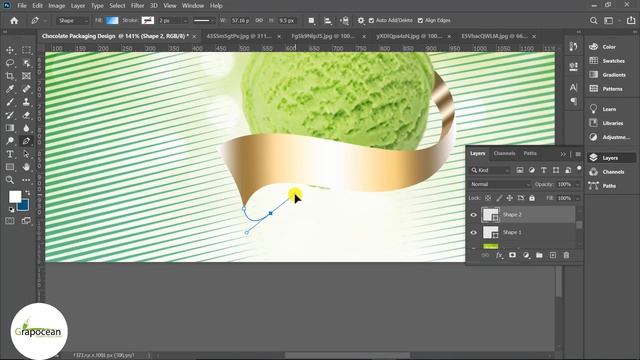Open the stroke line type dropdown
Viewport: 640px width, 360px height.
point(204,20)
